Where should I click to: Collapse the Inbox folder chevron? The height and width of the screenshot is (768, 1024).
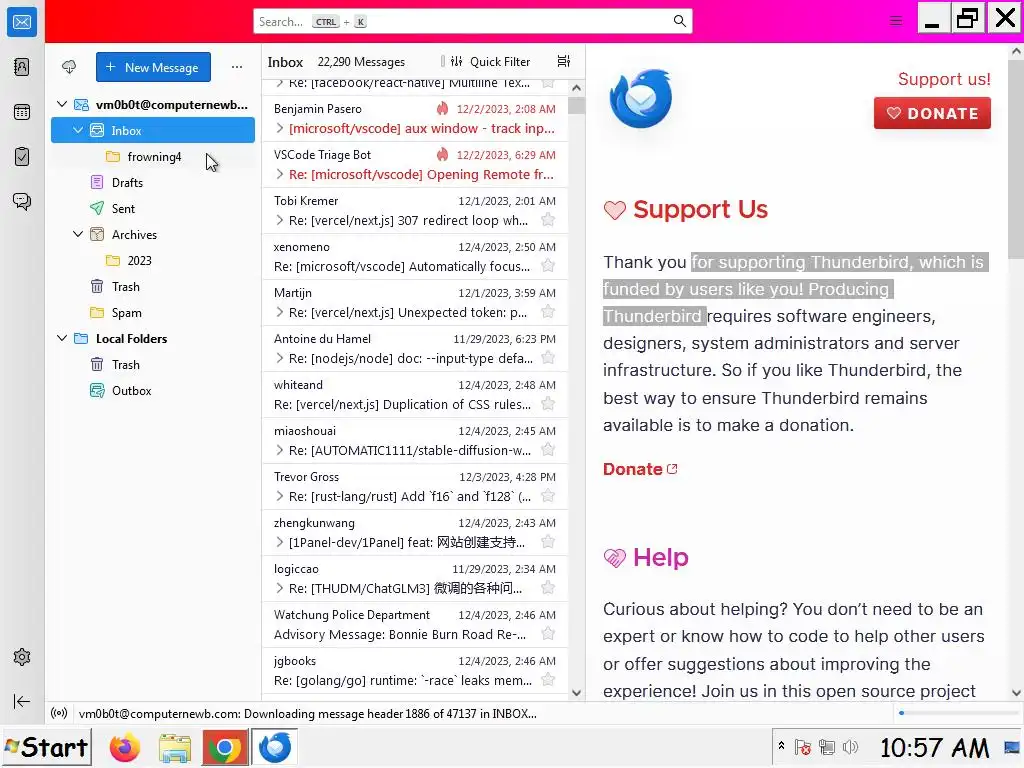(x=78, y=130)
